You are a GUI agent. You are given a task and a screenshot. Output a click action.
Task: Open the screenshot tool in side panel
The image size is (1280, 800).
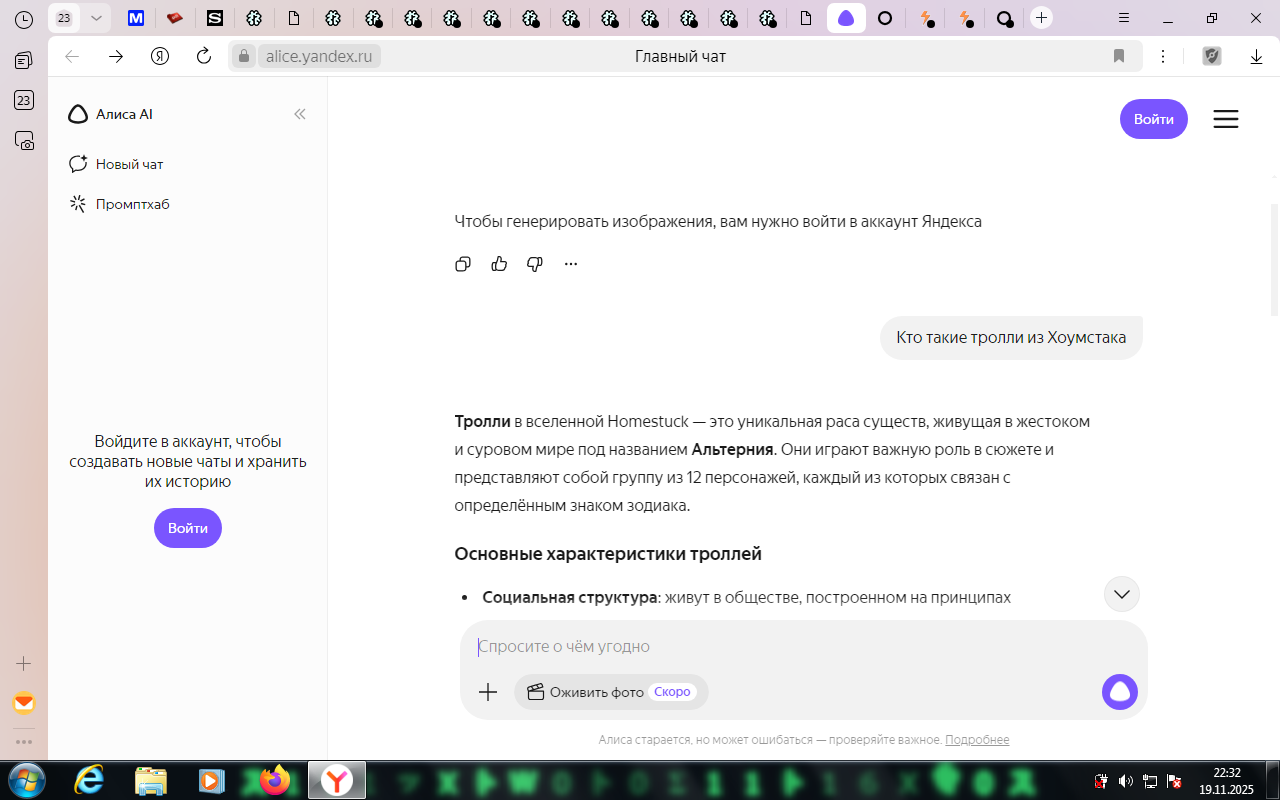[x=24, y=140]
